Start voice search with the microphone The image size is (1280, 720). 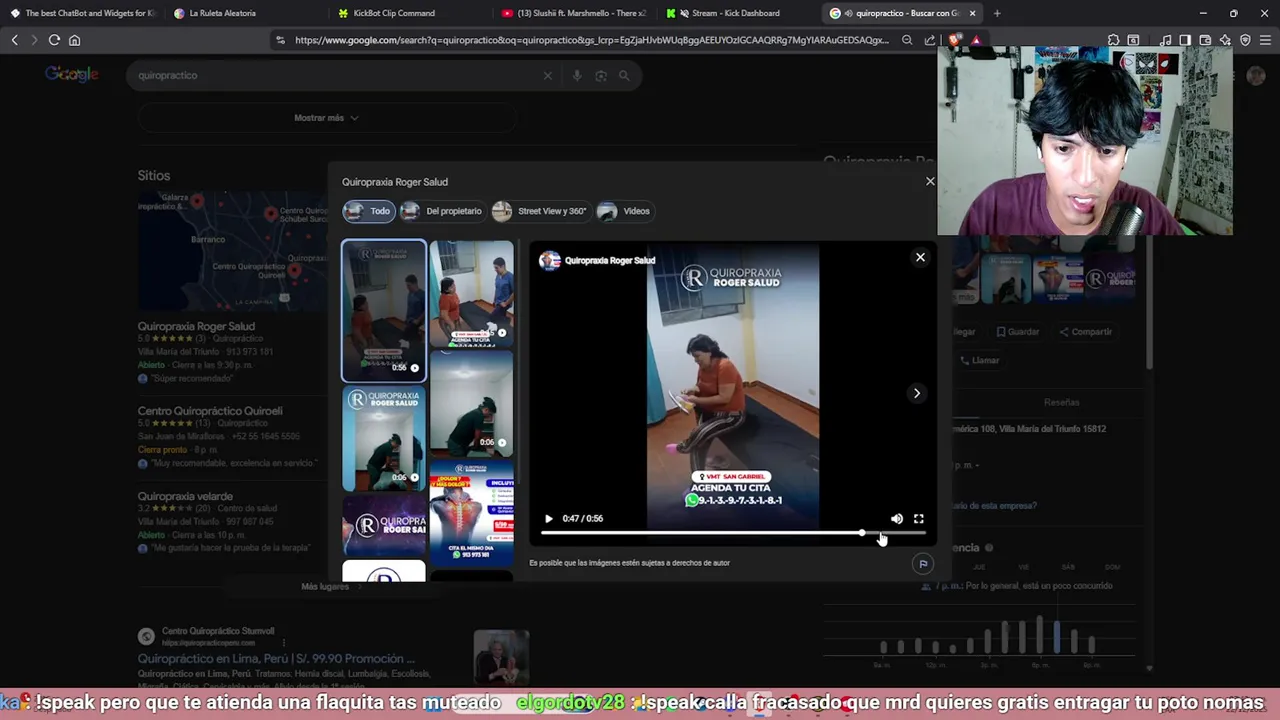577,76
